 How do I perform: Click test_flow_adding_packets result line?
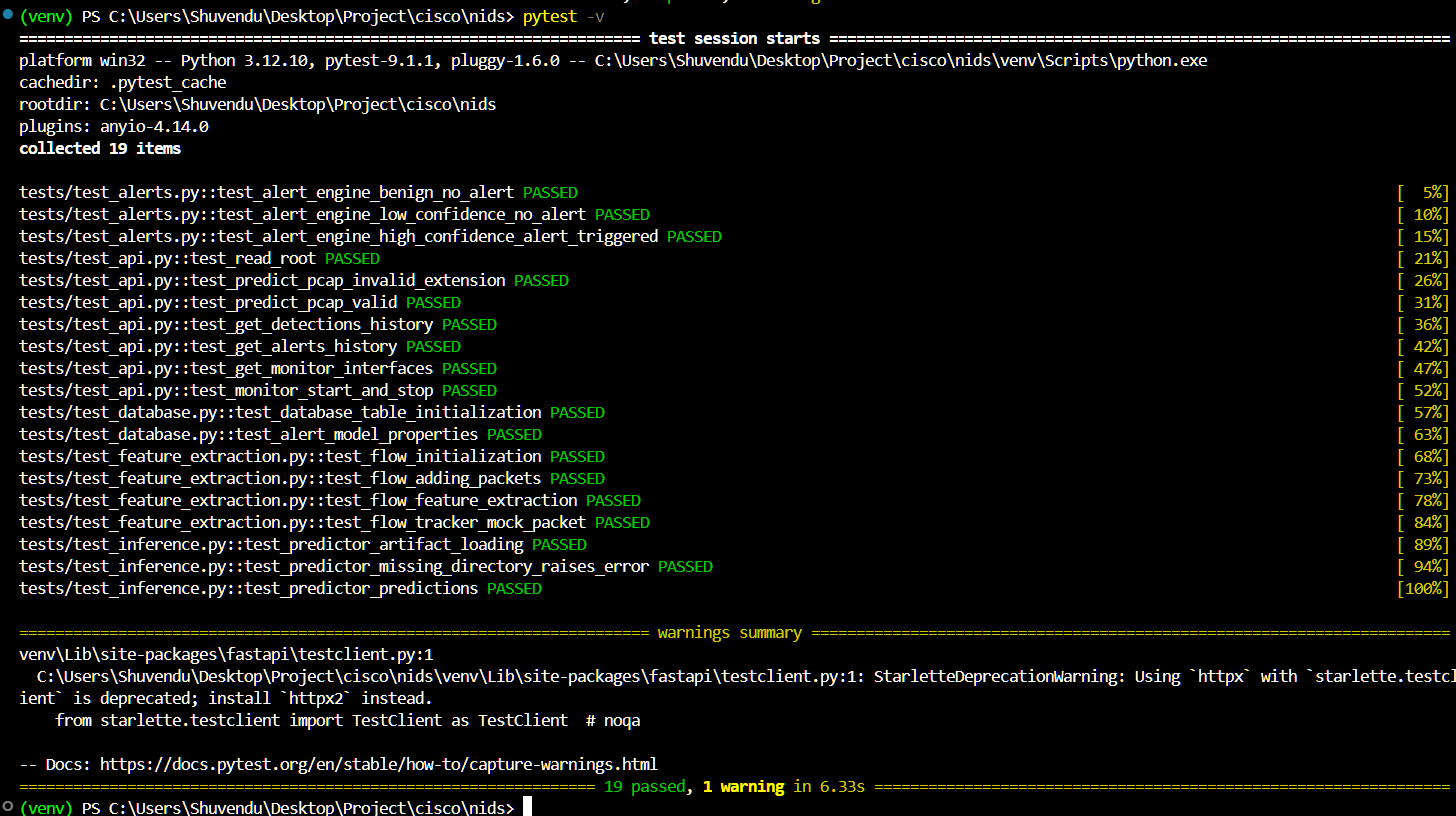pyautogui.click(x=312, y=479)
